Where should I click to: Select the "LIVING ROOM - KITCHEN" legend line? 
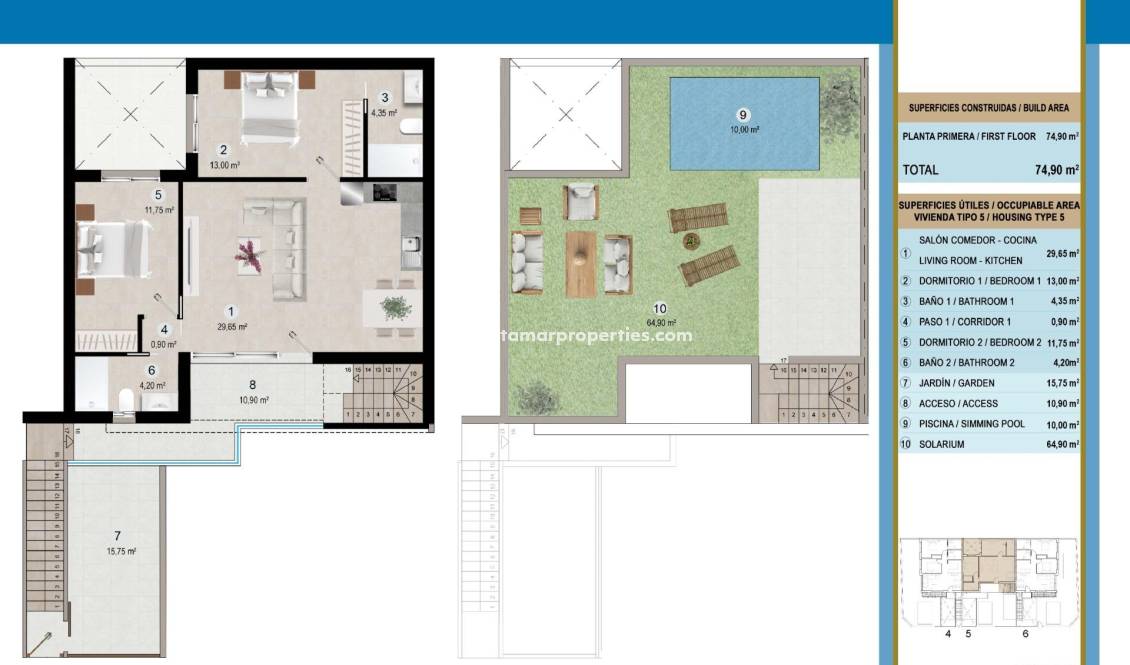pyautogui.click(x=970, y=261)
